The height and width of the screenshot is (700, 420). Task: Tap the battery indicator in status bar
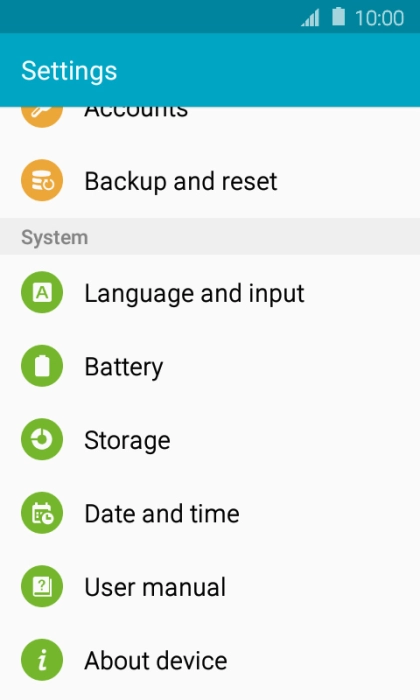click(339, 17)
